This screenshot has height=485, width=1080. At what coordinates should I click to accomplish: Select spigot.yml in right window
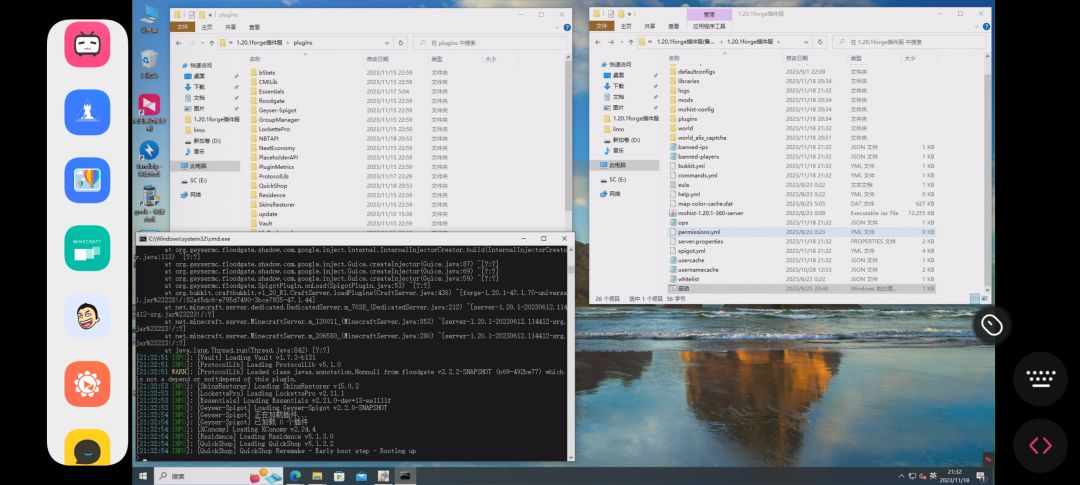tap(692, 251)
